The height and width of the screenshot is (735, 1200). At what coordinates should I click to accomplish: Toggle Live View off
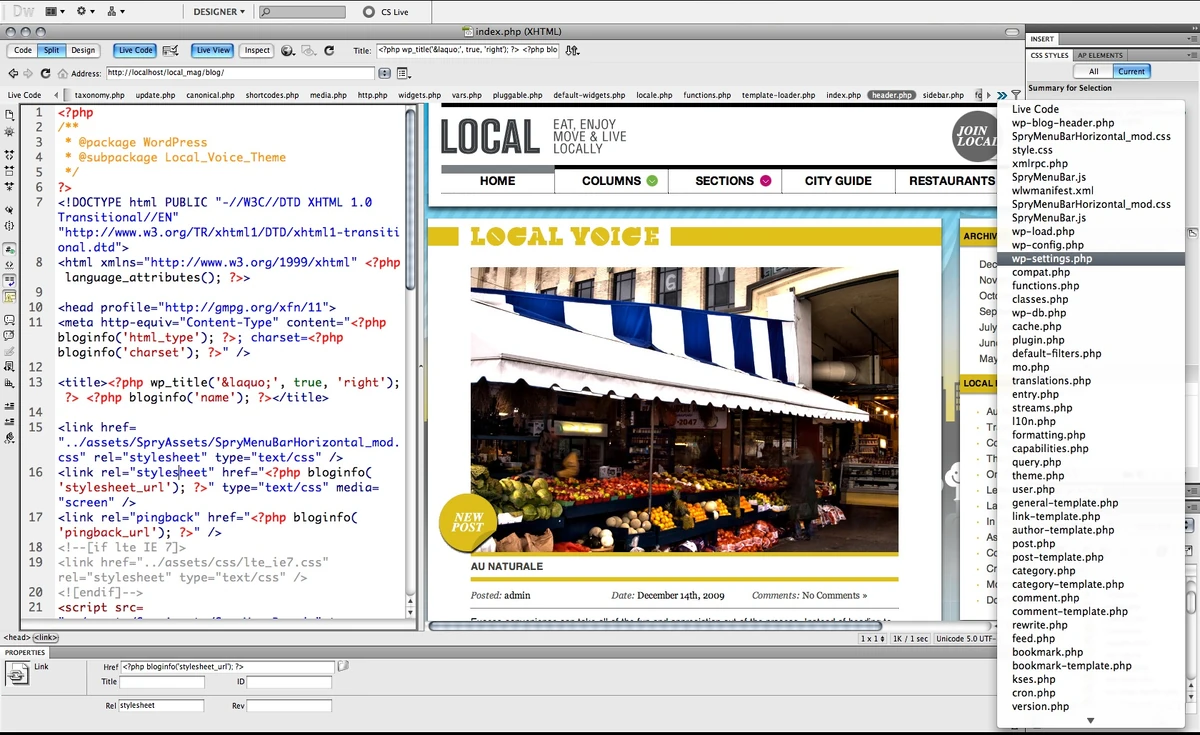pos(211,50)
